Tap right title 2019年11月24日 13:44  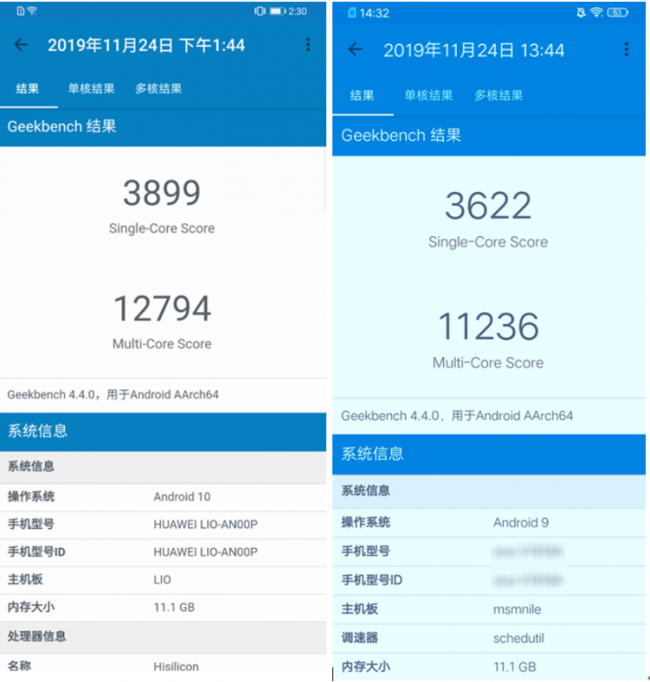point(474,50)
